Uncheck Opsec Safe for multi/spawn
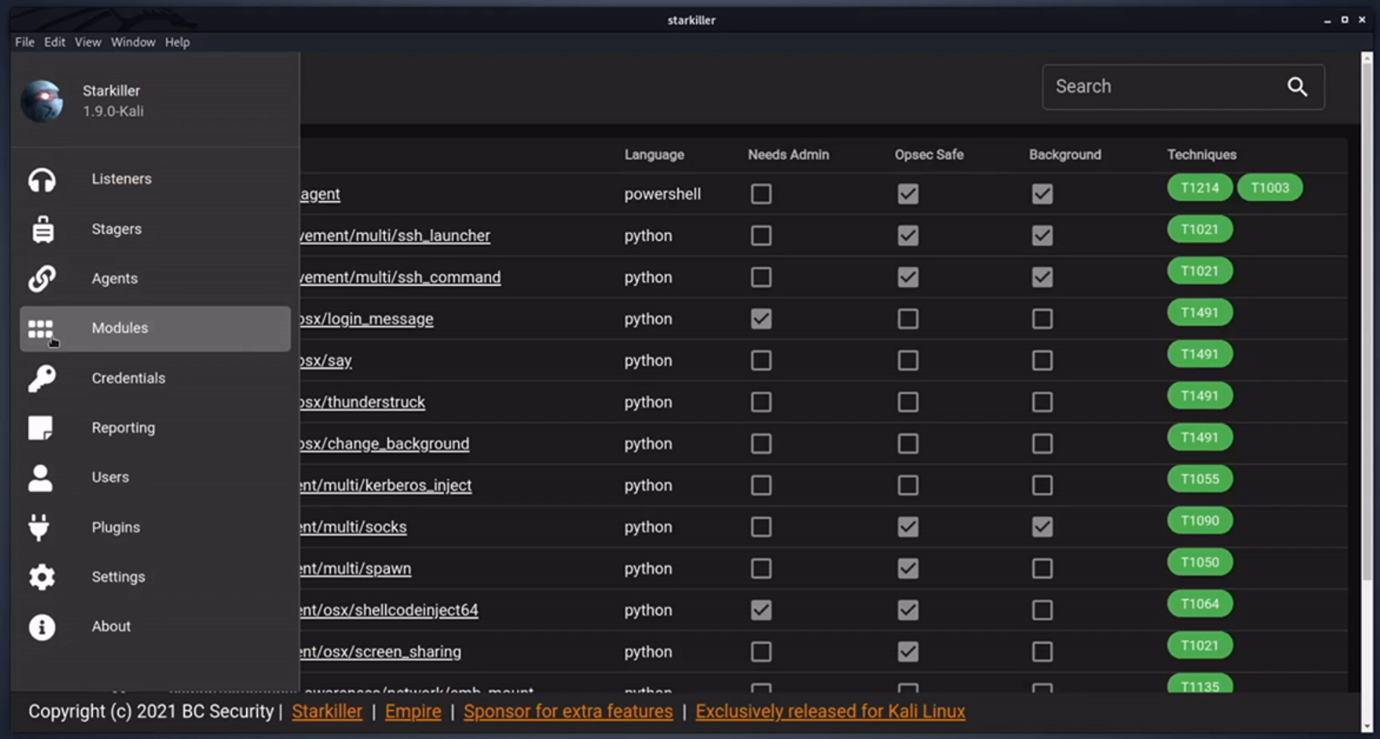 point(908,569)
